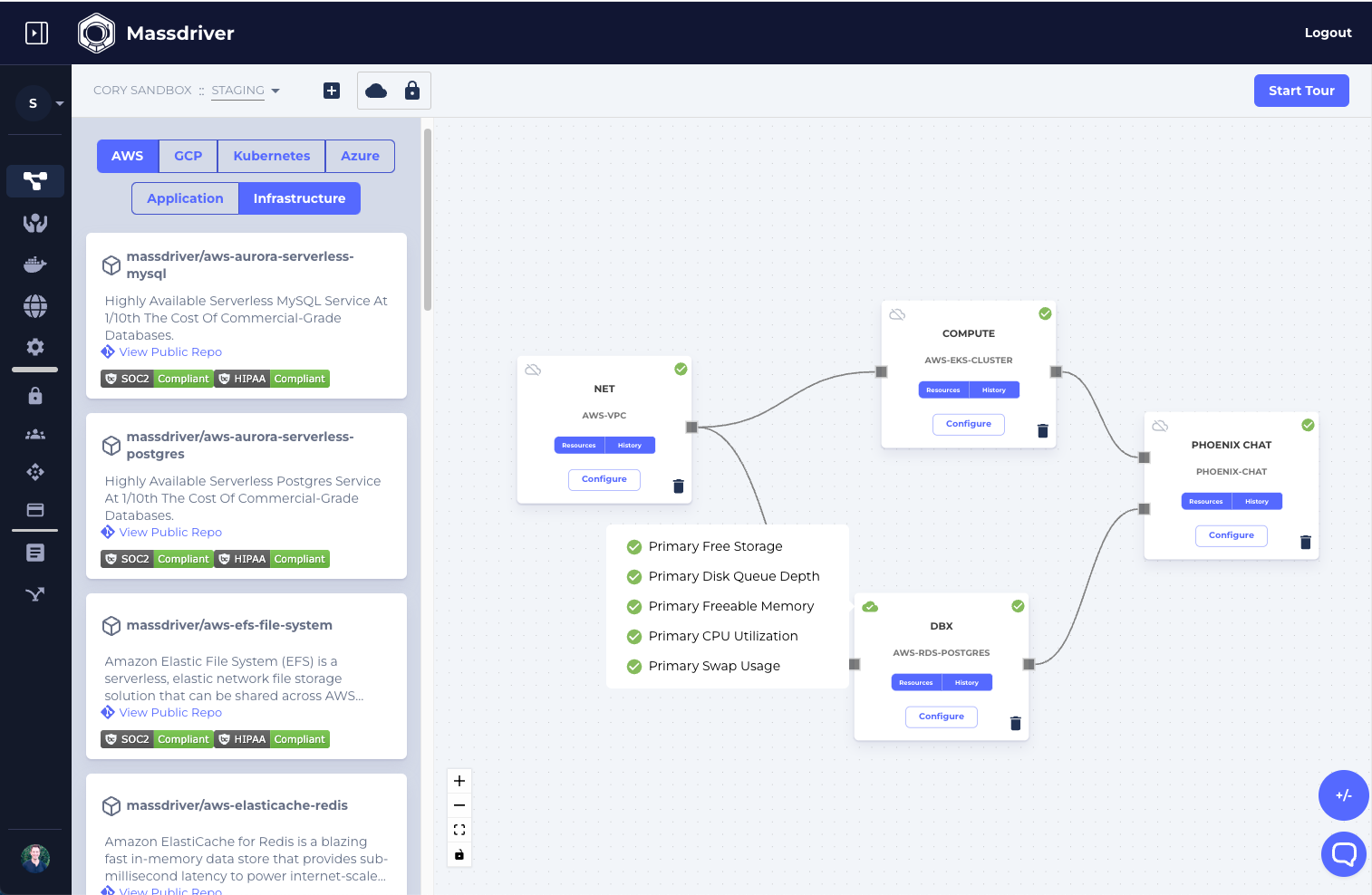Open View Public Repo for aurora-serverless-mysql
1372x895 pixels.
coord(170,352)
